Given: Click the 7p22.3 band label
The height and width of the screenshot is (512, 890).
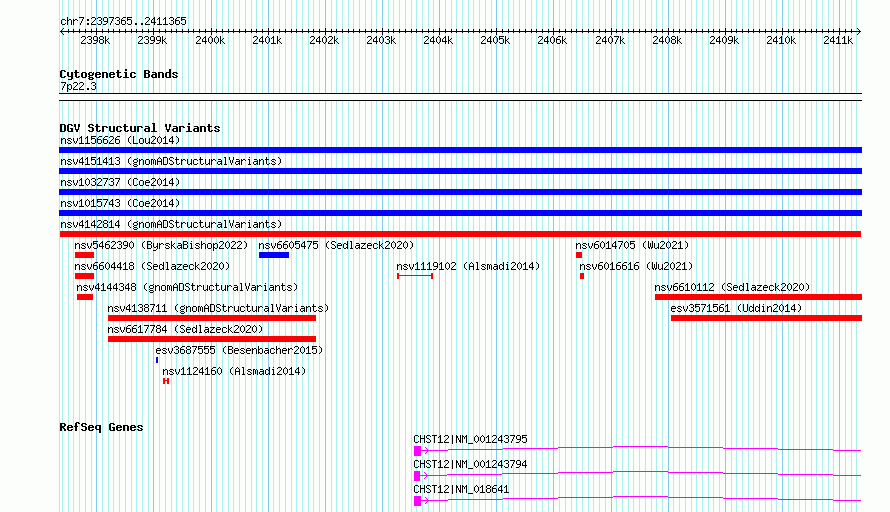Looking at the screenshot, I should (78, 86).
